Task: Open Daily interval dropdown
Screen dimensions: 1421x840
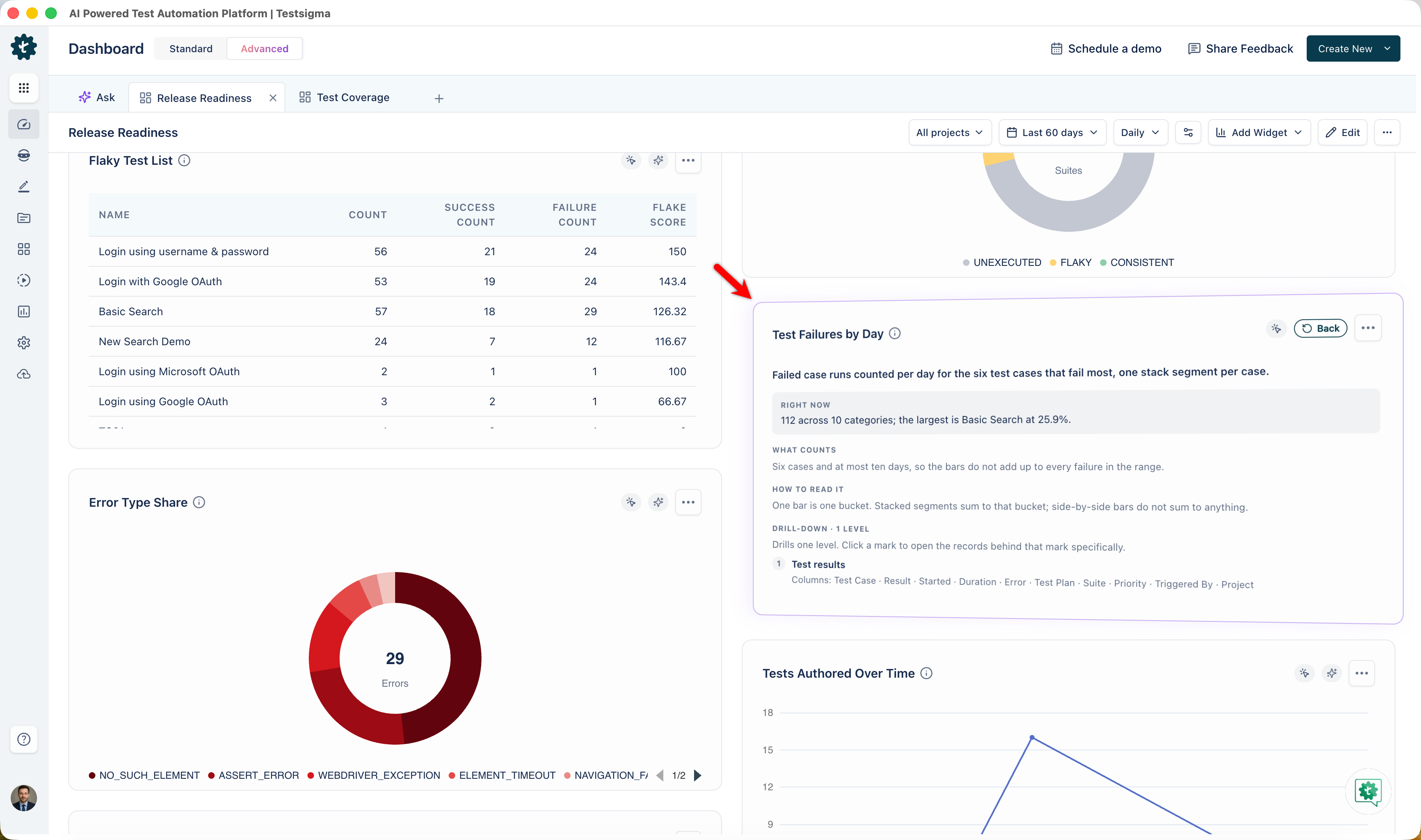Action: tap(1140, 132)
